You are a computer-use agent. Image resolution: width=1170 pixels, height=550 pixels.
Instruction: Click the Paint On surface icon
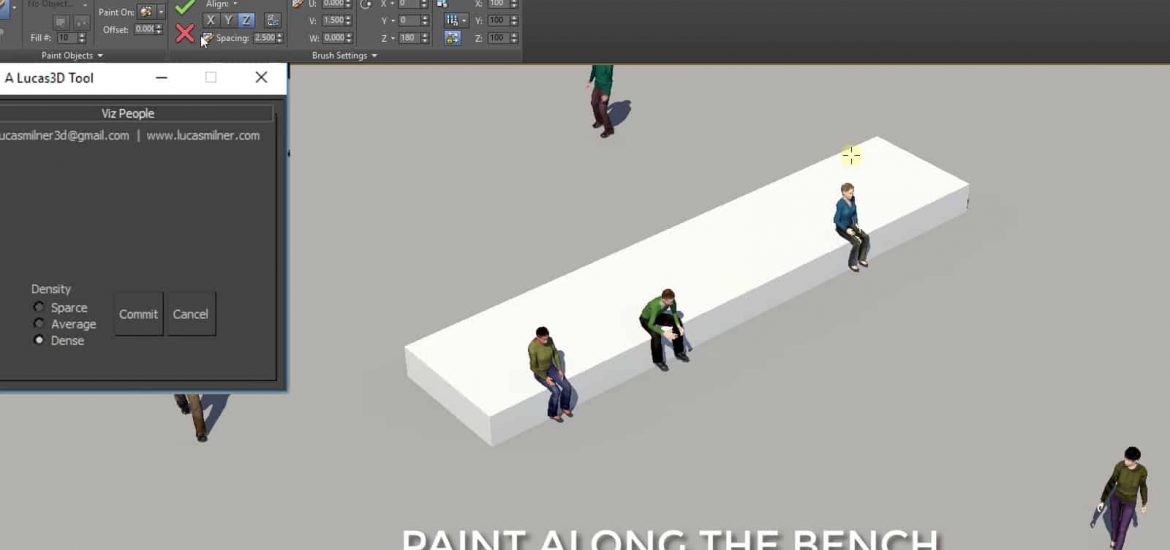click(x=145, y=12)
